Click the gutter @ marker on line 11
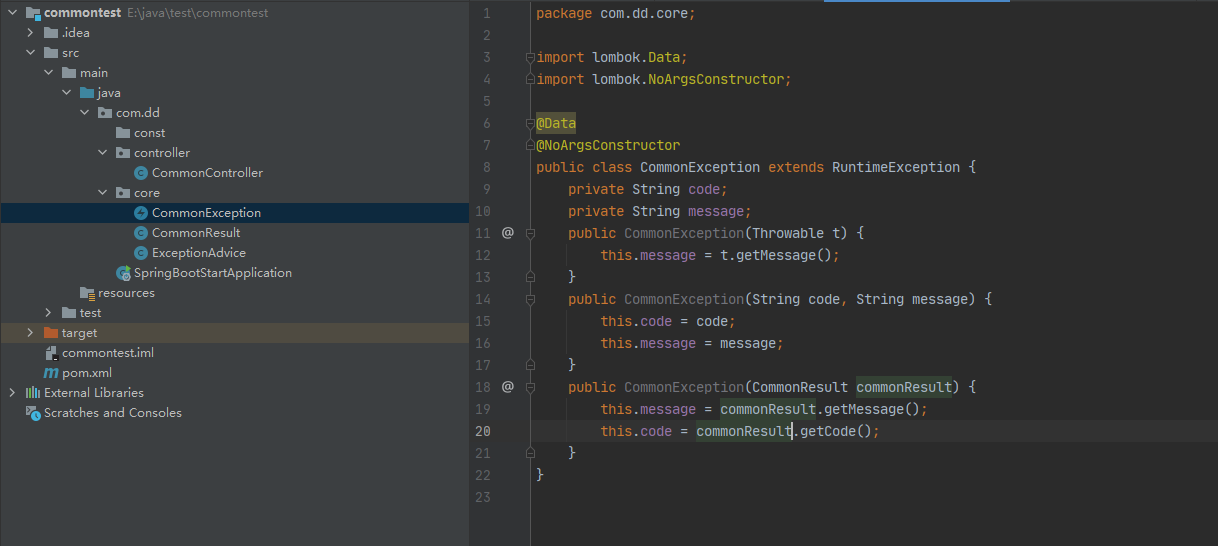 (507, 233)
